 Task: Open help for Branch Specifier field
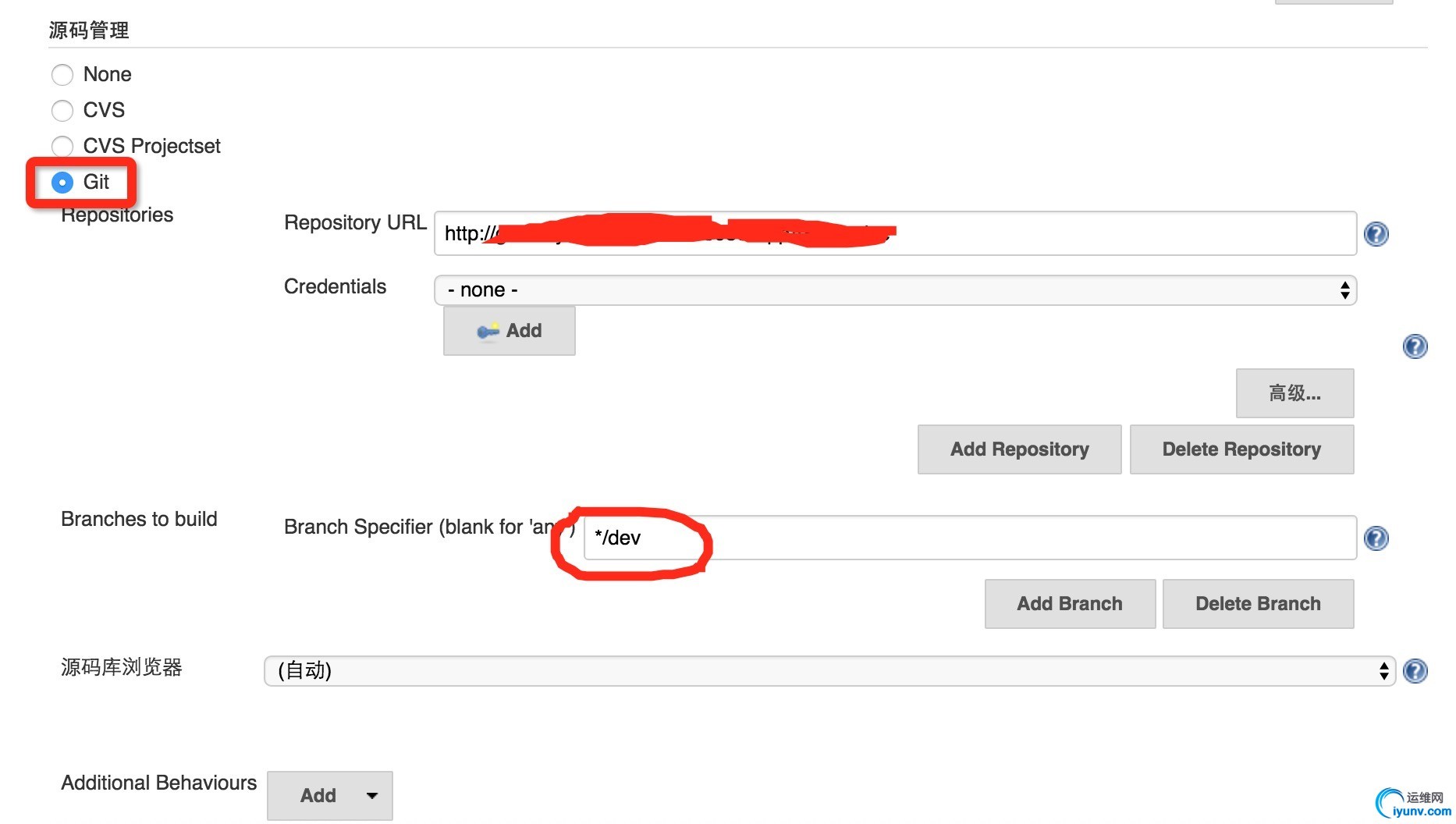[x=1376, y=538]
